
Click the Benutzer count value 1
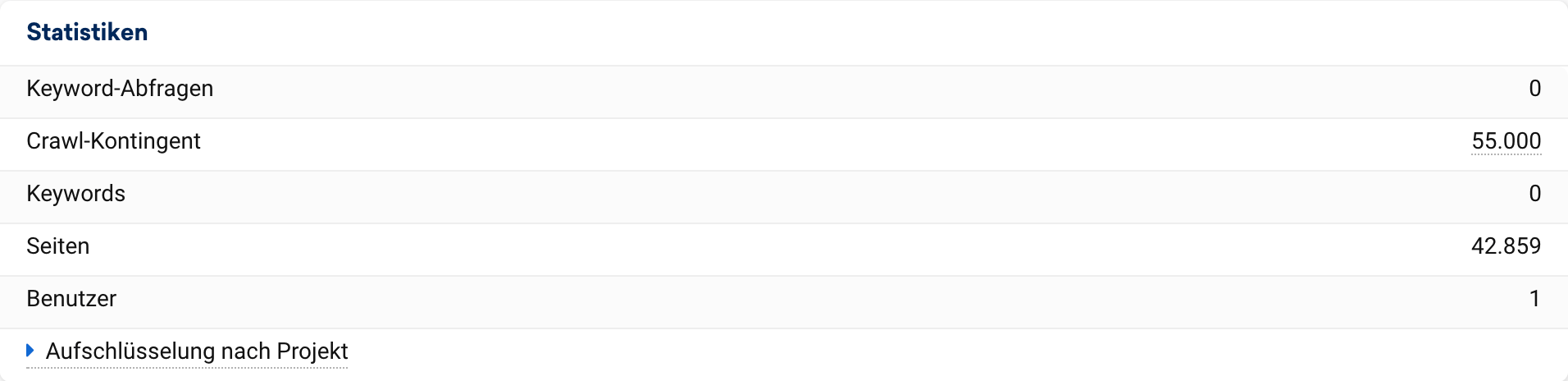click(1534, 299)
